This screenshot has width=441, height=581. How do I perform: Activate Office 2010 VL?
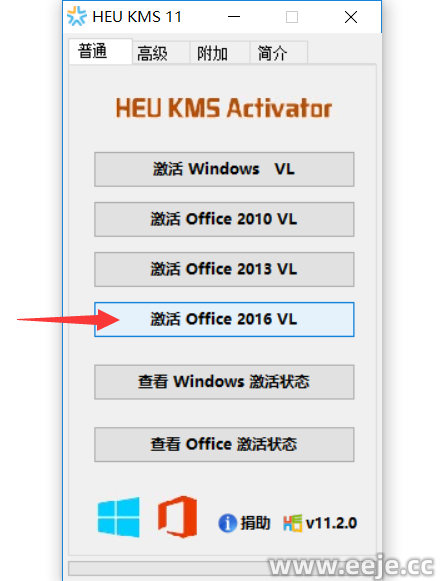(x=224, y=219)
